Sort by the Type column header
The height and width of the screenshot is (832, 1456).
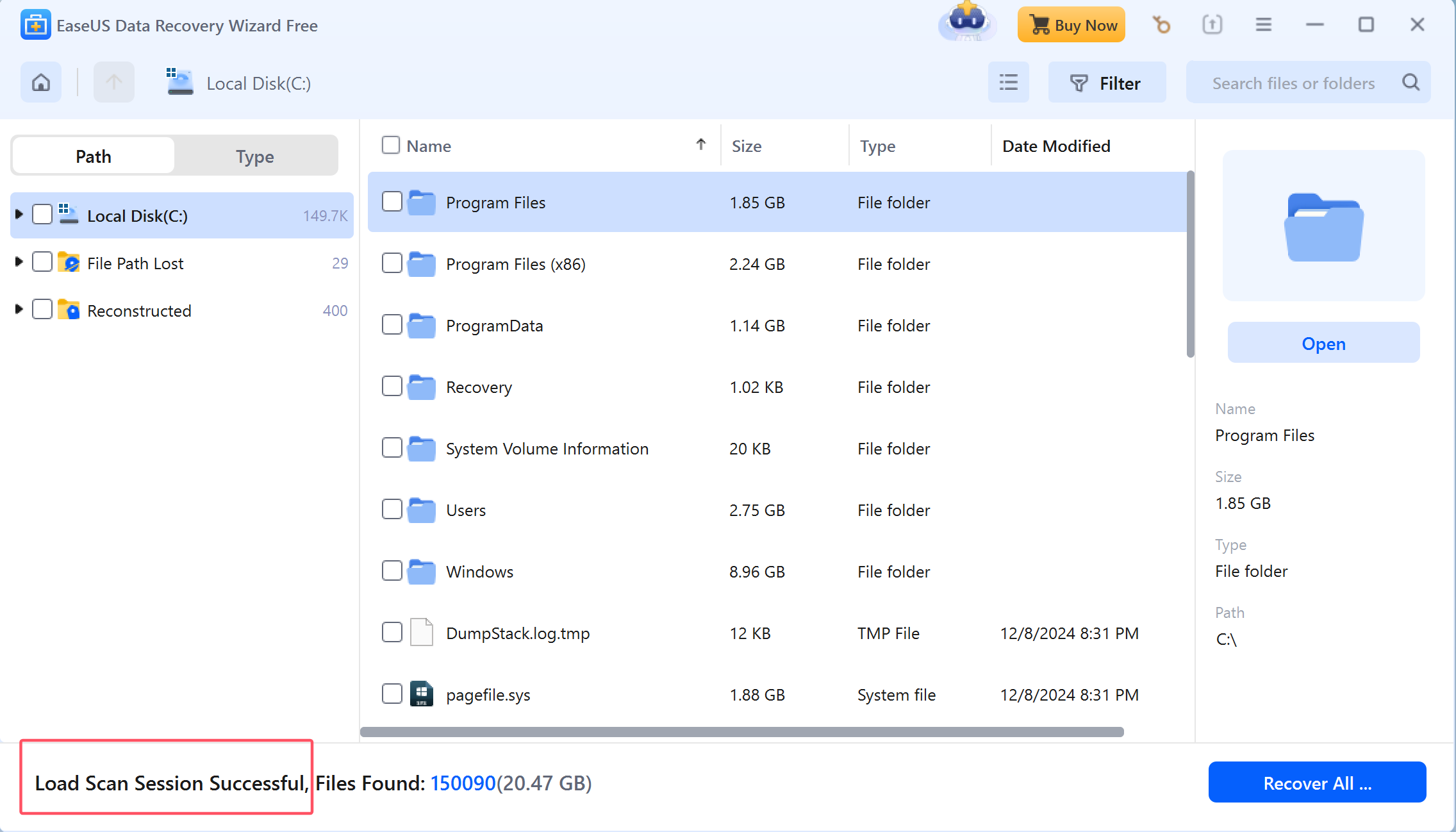[878, 146]
